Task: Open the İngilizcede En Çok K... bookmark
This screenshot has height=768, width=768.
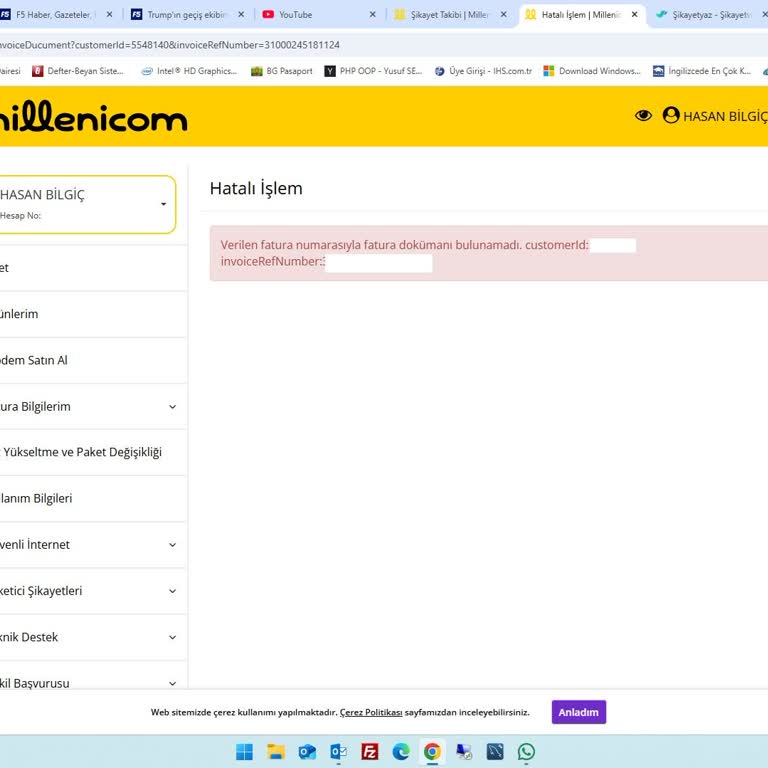Action: point(702,71)
